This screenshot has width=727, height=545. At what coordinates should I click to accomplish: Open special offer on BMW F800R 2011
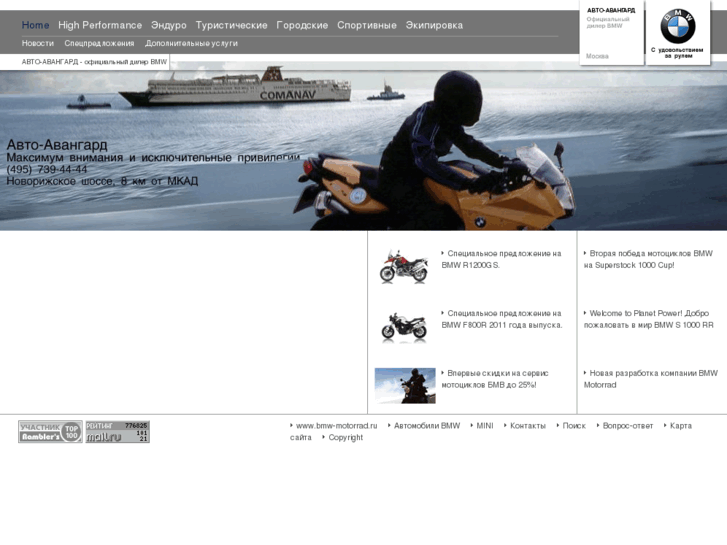(502, 319)
